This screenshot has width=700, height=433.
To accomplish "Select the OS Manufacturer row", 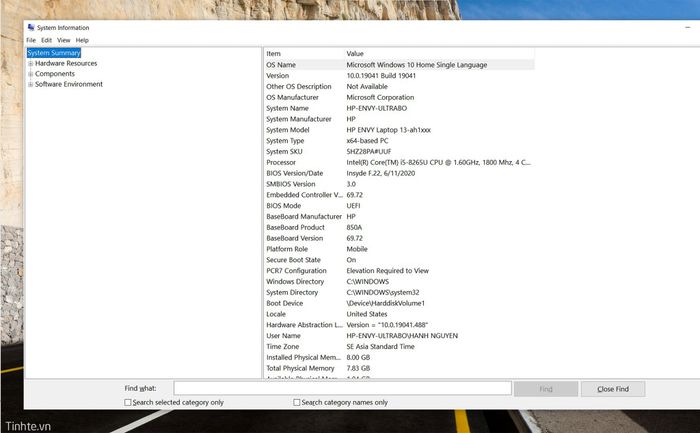I will coord(399,97).
